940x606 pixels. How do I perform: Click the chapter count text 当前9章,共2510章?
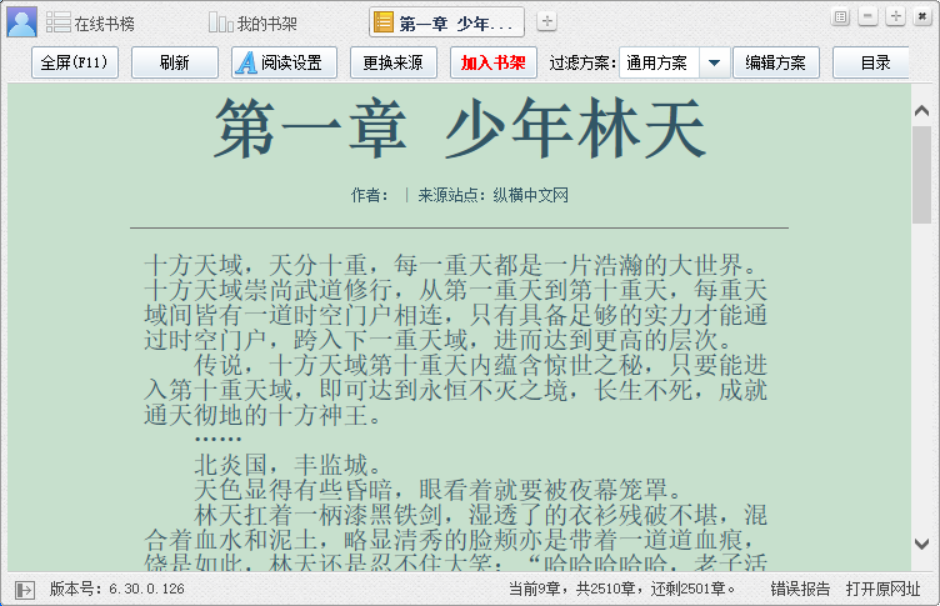click(572, 589)
